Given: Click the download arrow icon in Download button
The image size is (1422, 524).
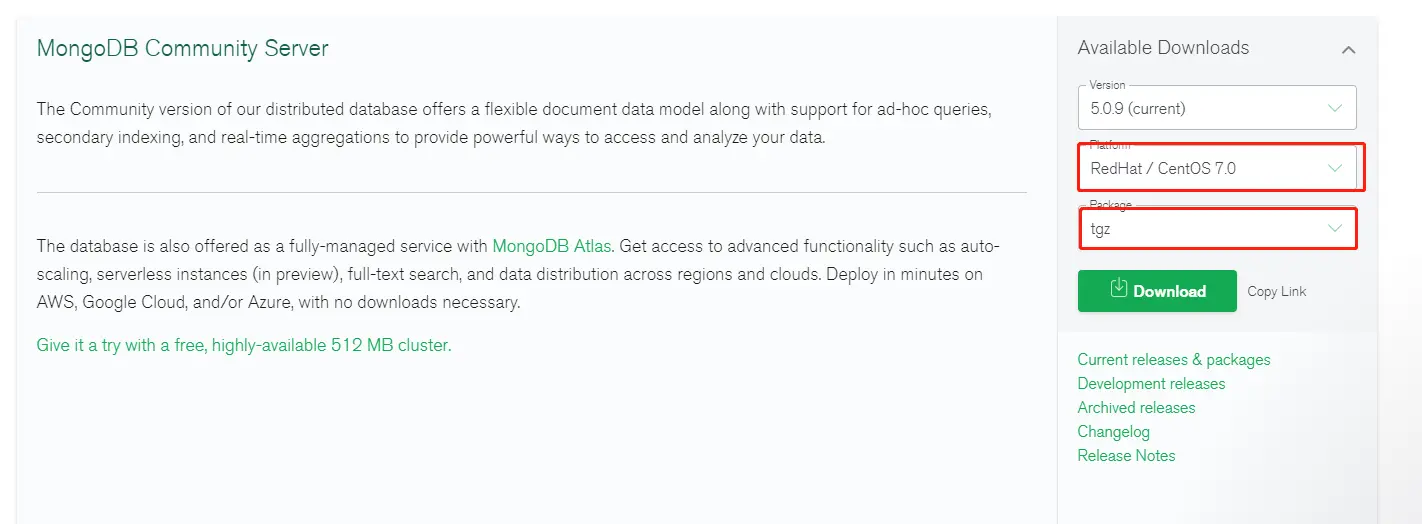Looking at the screenshot, I should (x=1119, y=290).
